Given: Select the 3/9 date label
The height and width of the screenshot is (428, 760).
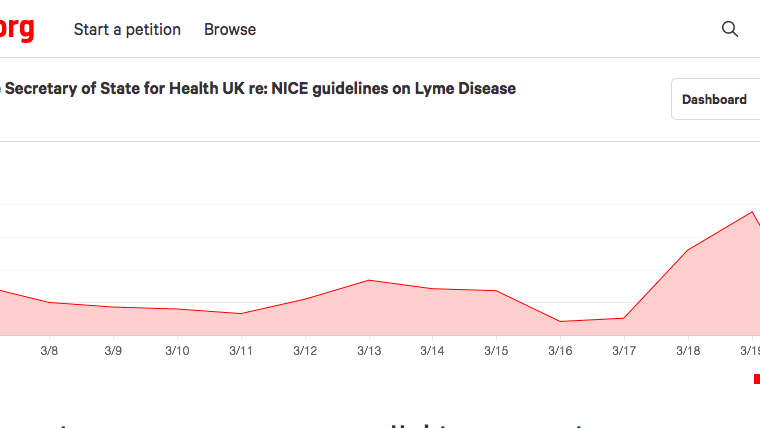Looking at the screenshot, I should coord(113,351).
